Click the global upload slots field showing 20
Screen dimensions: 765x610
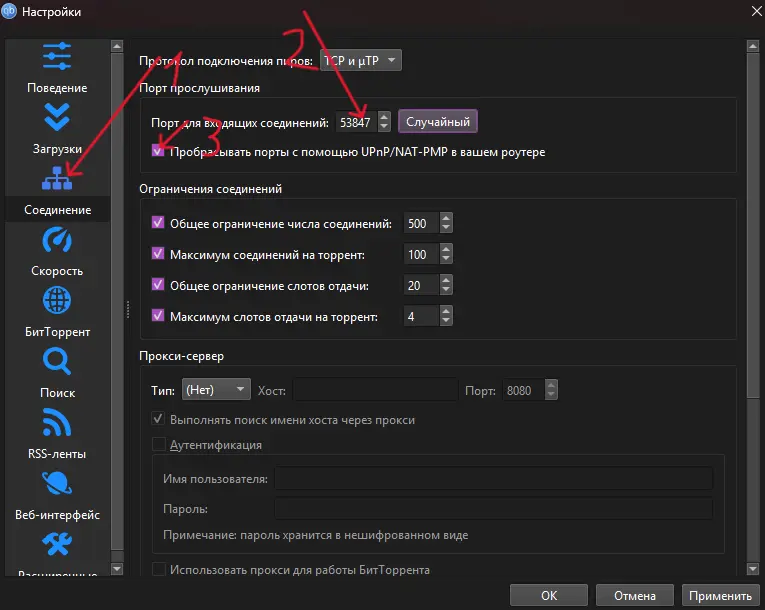[422, 285]
